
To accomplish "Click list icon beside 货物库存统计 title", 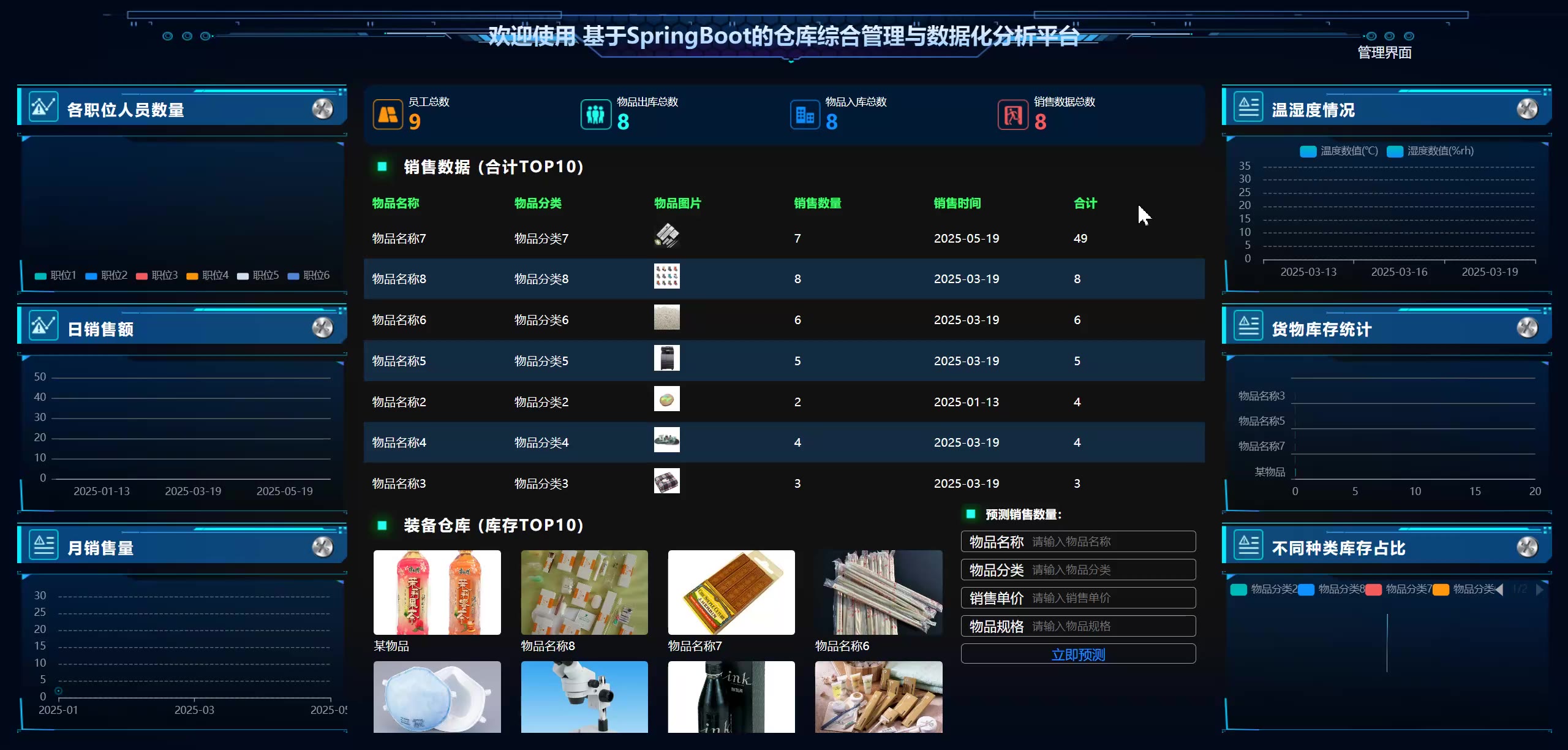I will pyautogui.click(x=1248, y=327).
